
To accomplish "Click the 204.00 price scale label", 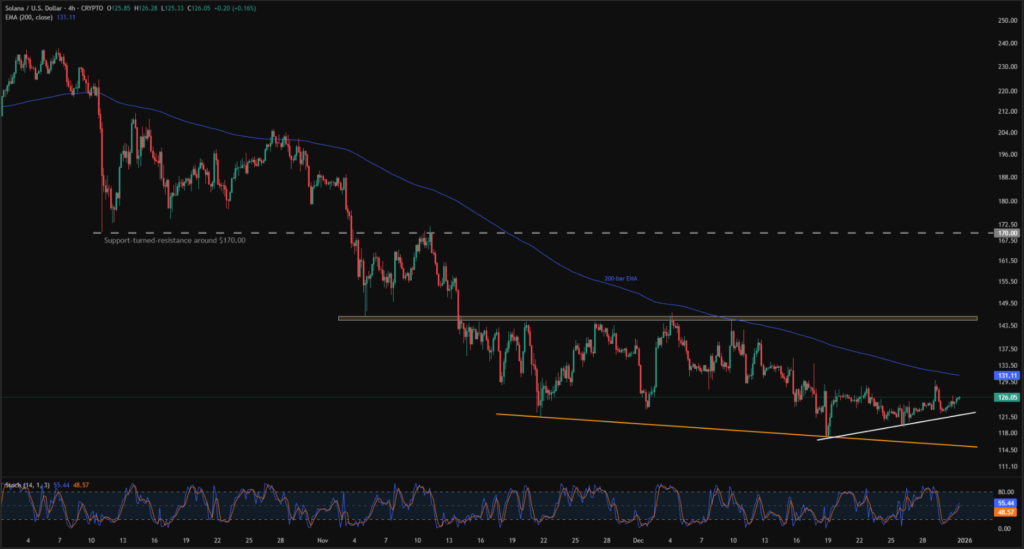I will click(1008, 133).
